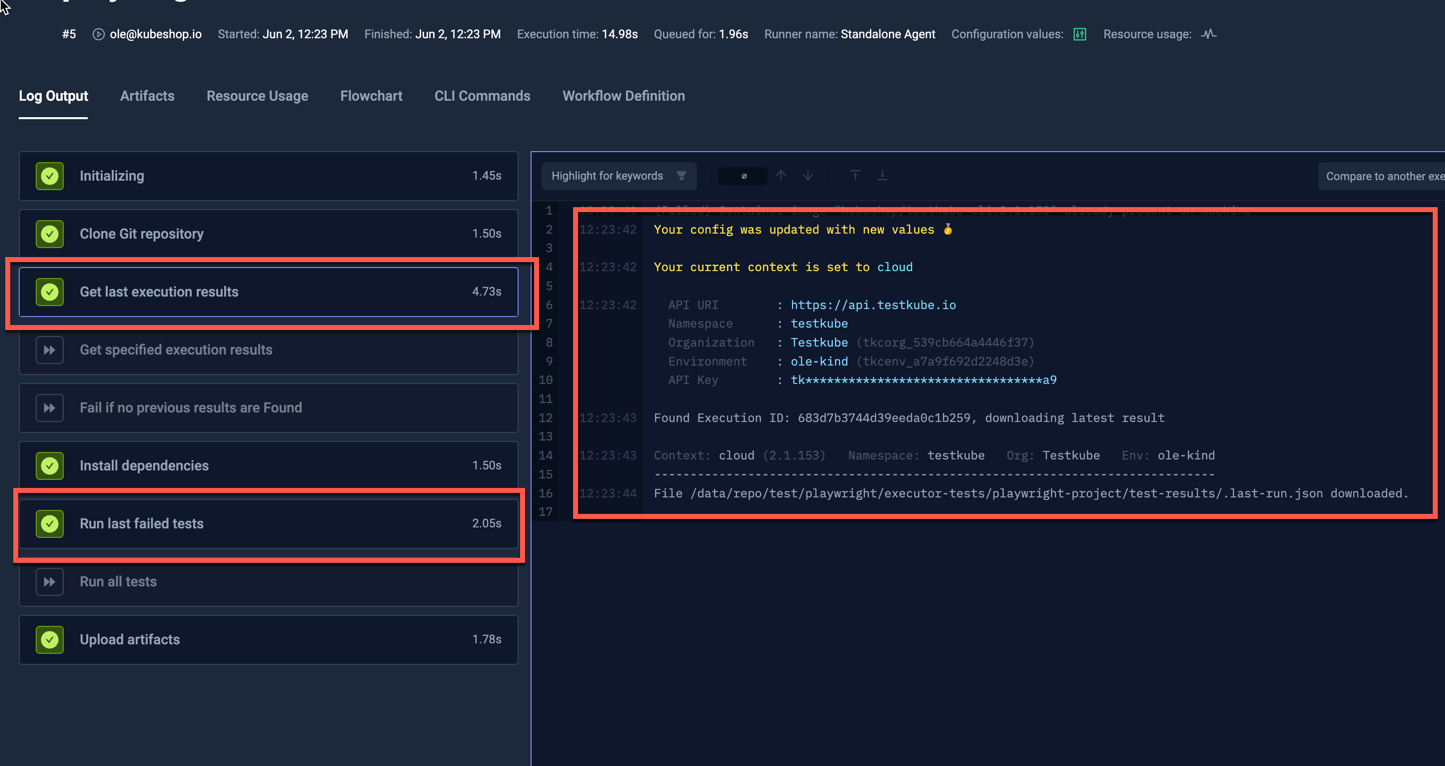Viewport: 1445px width, 766px height.
Task: Go to previous keyword match arrow
Action: 781,176
